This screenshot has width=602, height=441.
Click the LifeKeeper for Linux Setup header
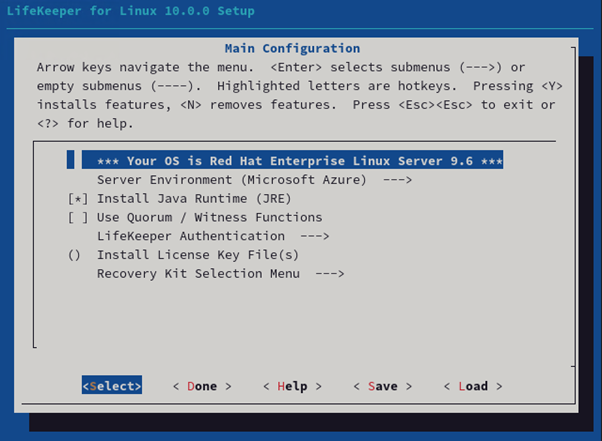tap(131, 11)
